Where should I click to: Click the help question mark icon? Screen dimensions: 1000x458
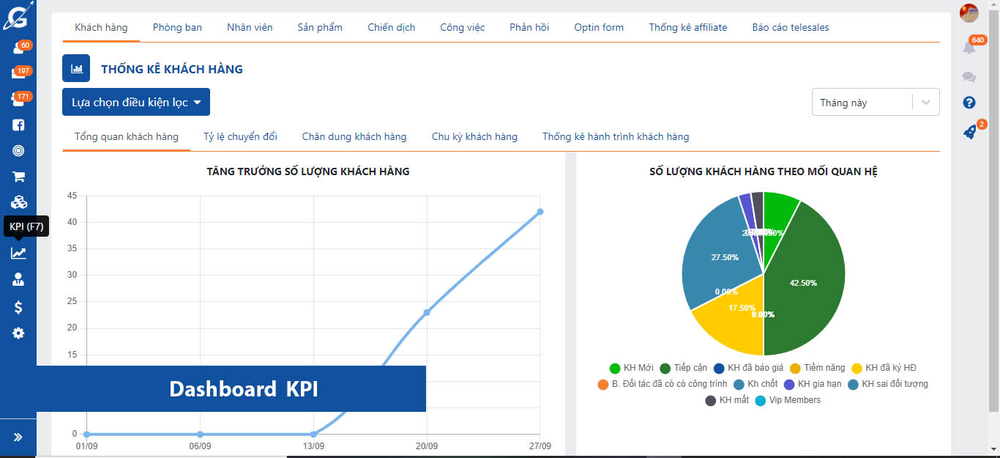pyautogui.click(x=969, y=103)
